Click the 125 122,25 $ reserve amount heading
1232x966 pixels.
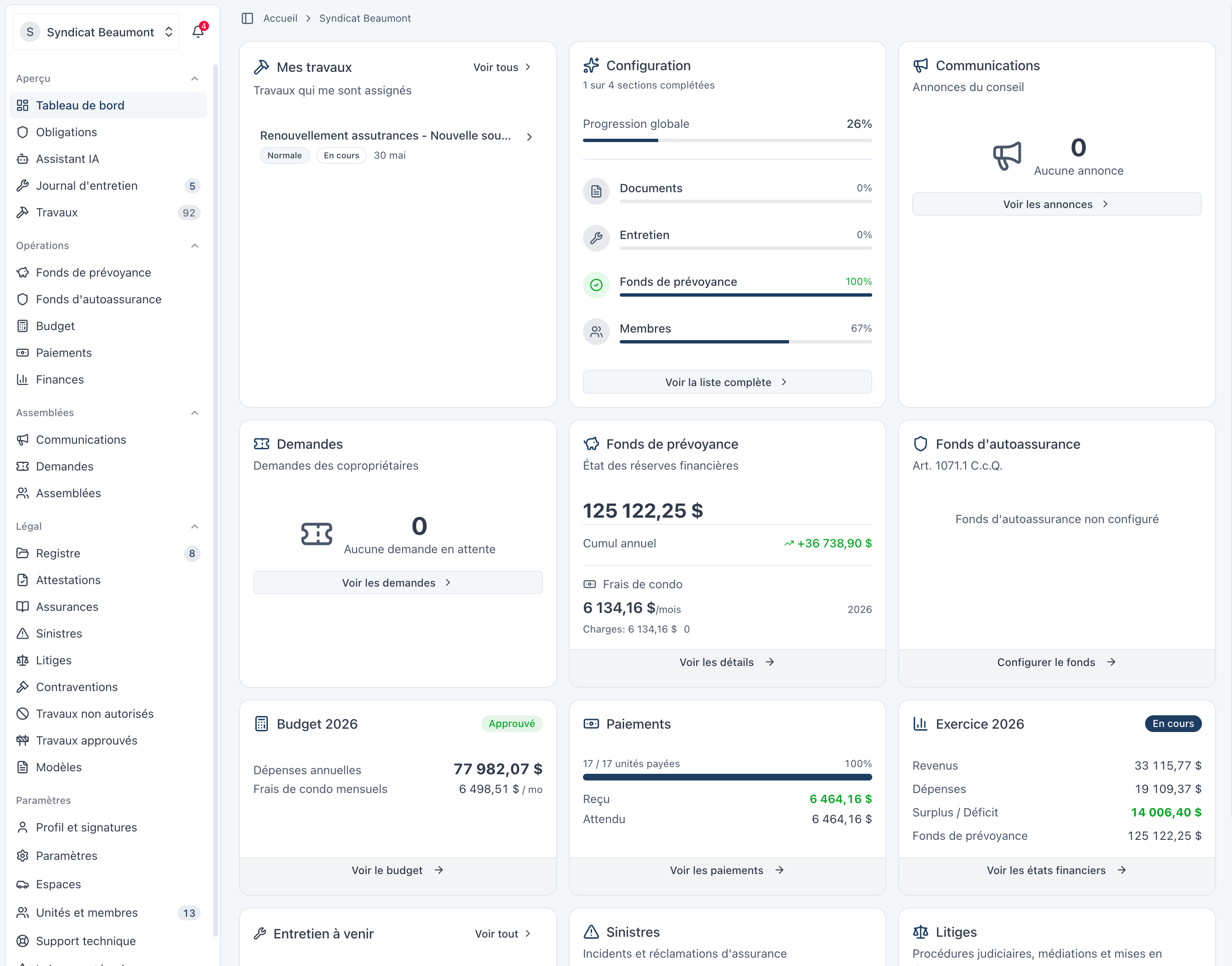click(x=643, y=511)
